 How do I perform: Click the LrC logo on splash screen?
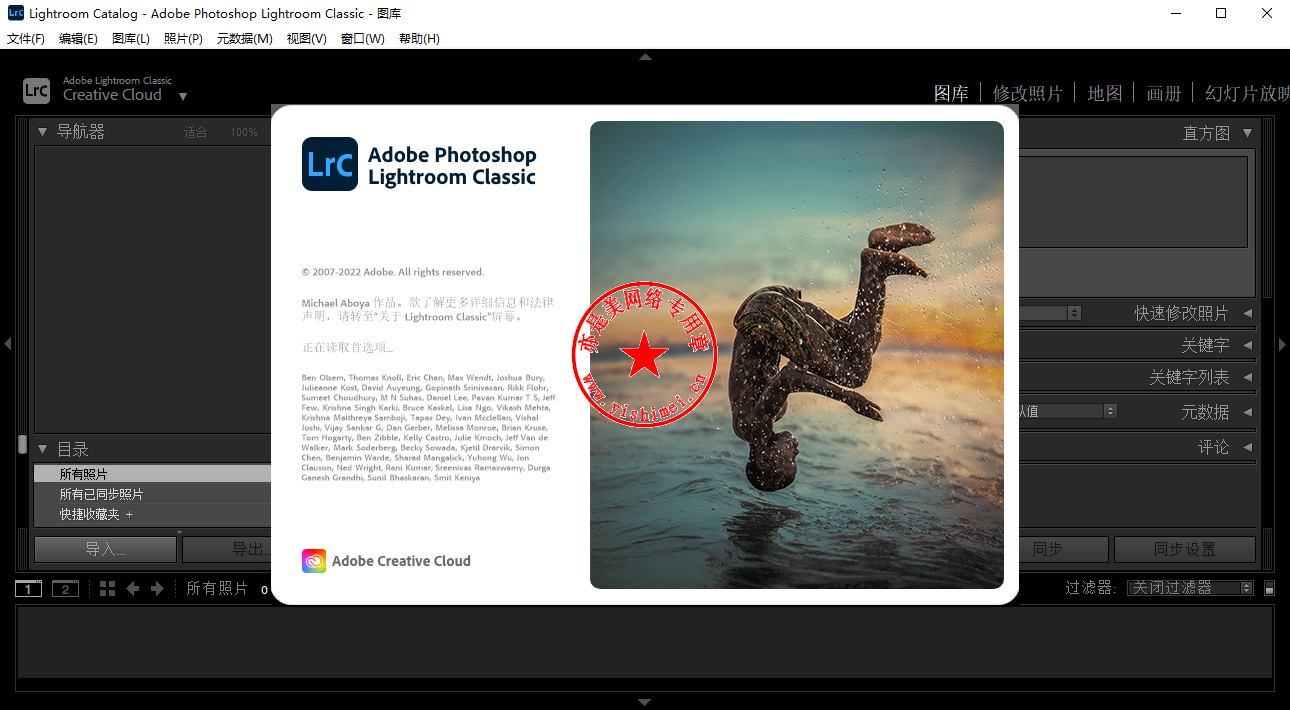click(330, 164)
